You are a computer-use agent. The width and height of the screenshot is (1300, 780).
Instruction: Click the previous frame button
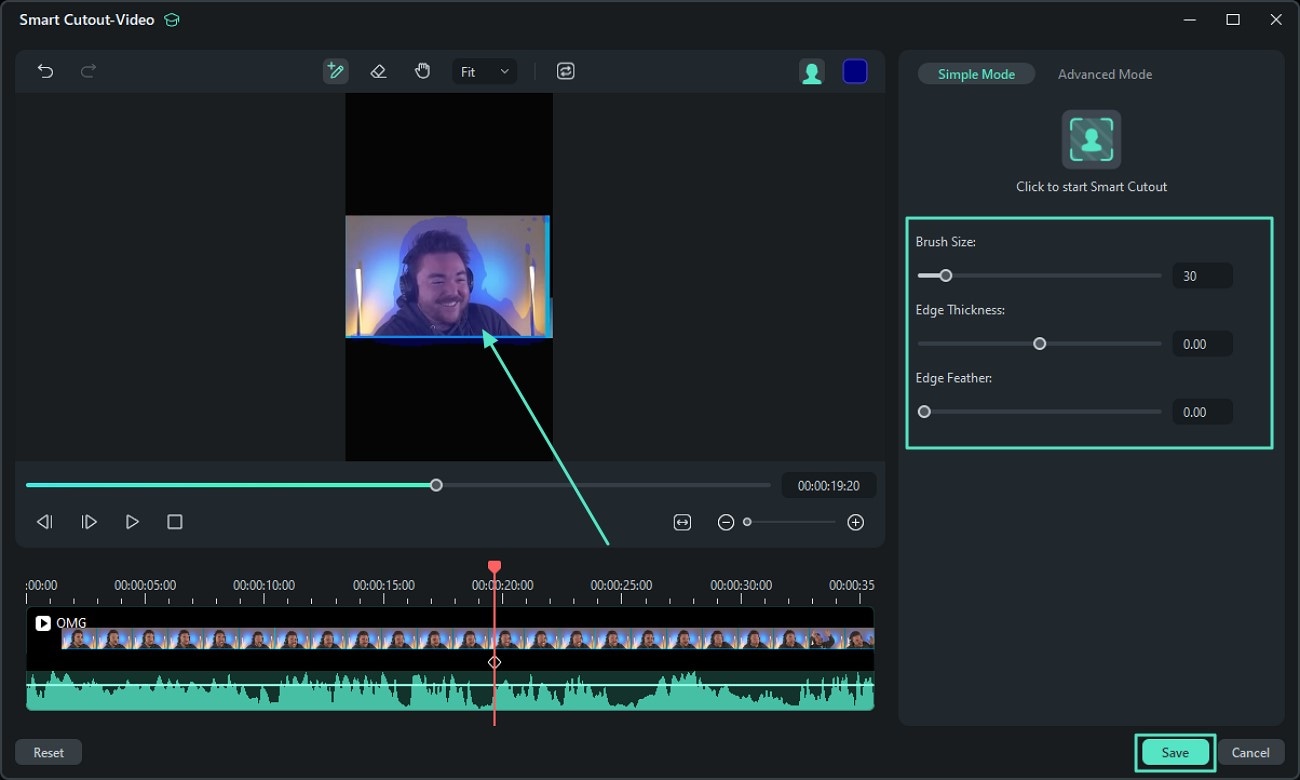tap(45, 522)
